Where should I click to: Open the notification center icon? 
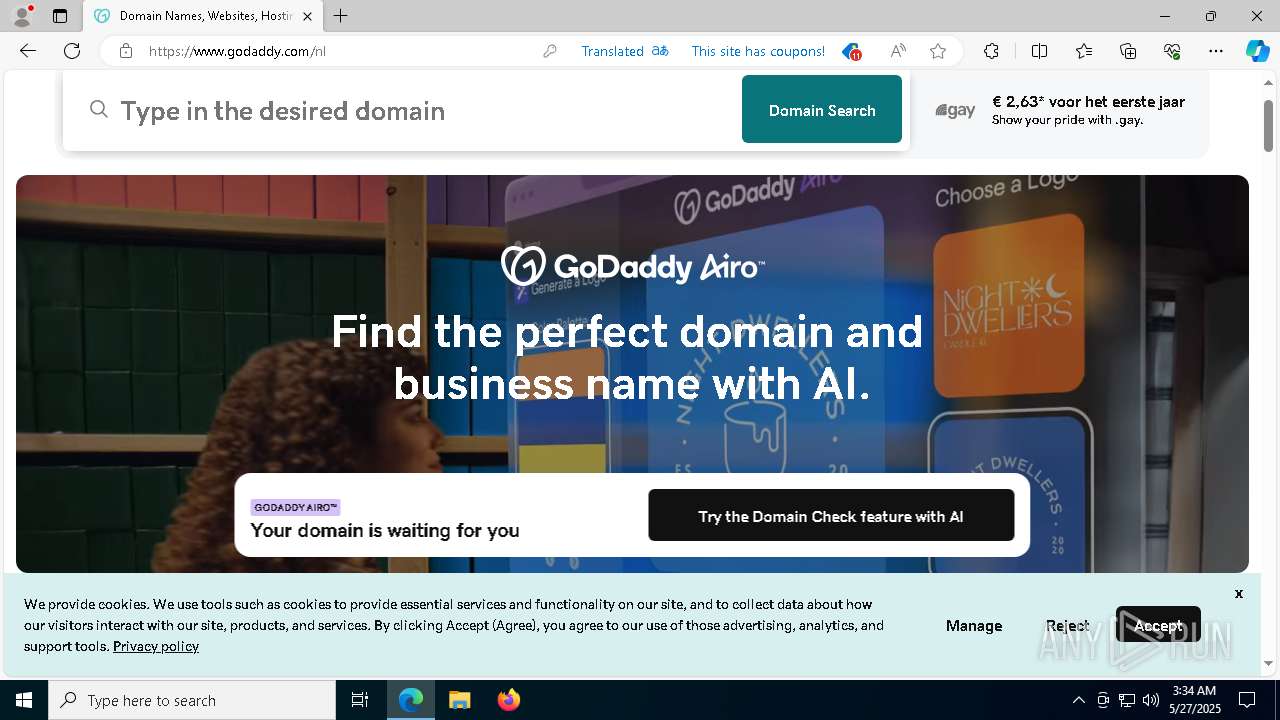1247,700
